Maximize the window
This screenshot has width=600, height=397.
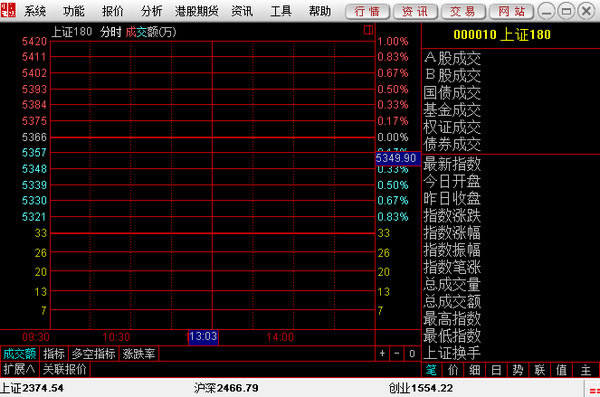[566, 11]
